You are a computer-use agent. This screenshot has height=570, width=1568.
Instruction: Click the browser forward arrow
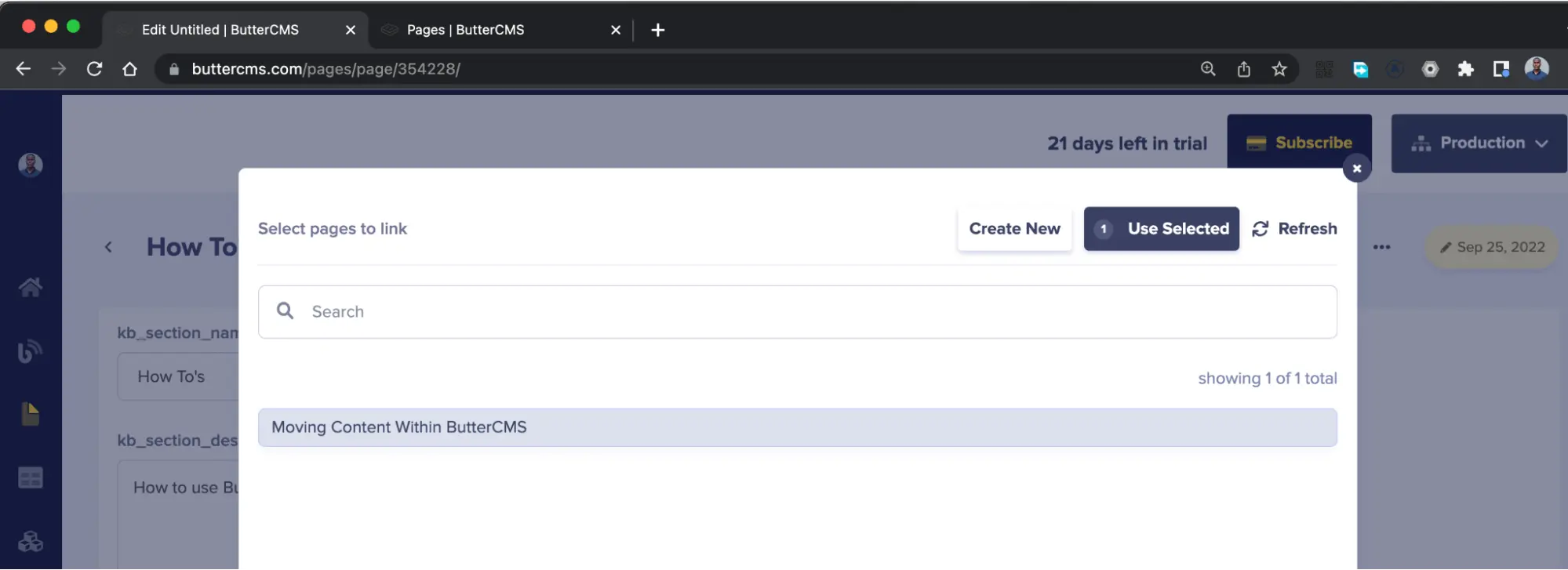click(x=59, y=69)
